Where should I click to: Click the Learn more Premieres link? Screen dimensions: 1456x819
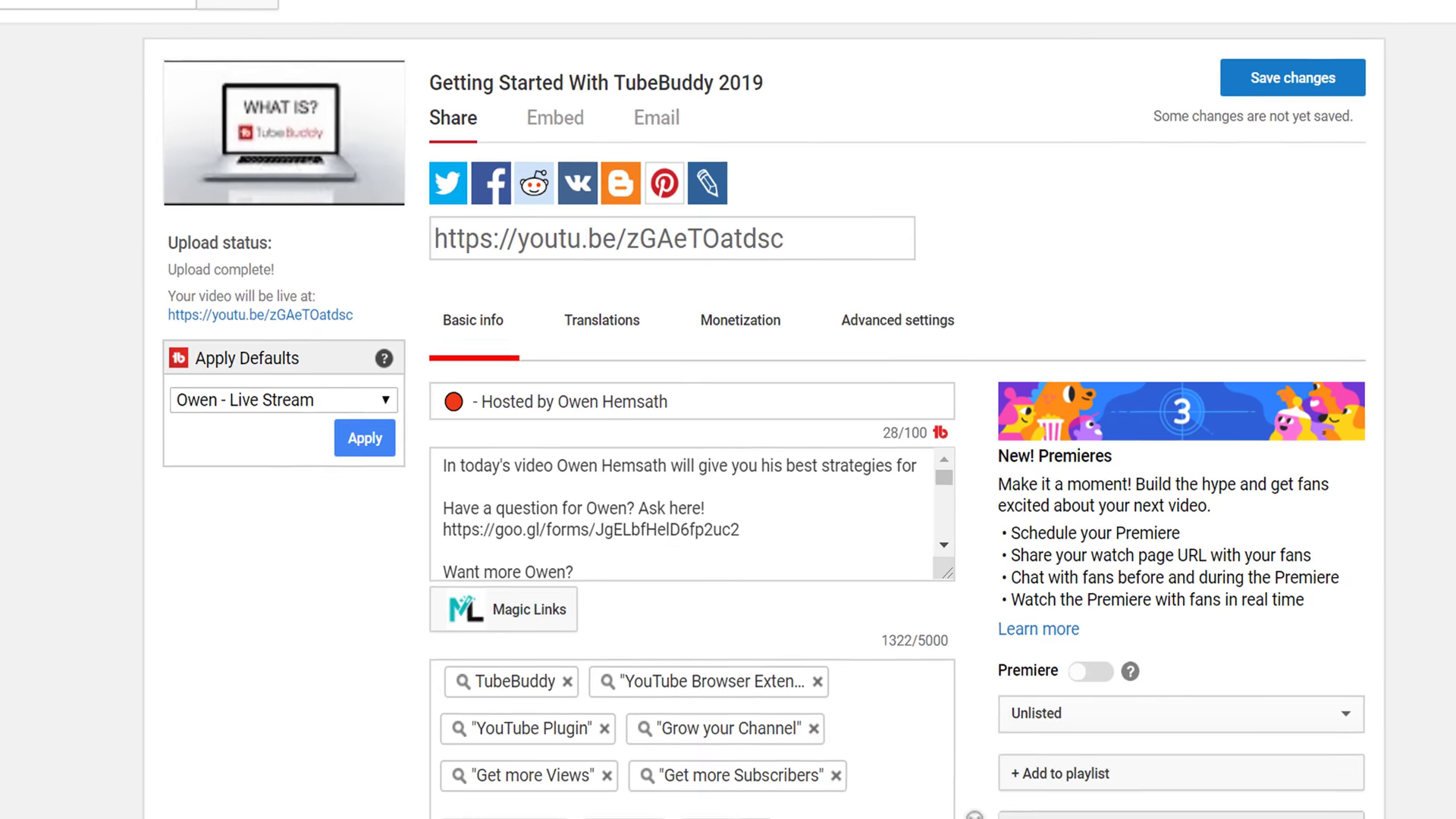click(x=1038, y=628)
